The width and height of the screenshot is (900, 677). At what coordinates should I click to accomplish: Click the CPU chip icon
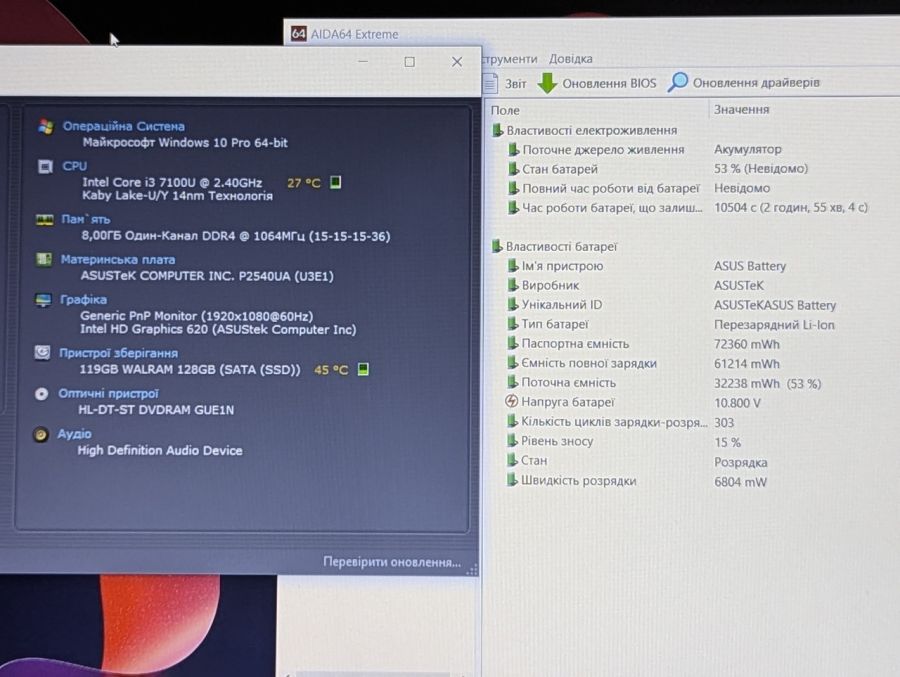pyautogui.click(x=45, y=167)
